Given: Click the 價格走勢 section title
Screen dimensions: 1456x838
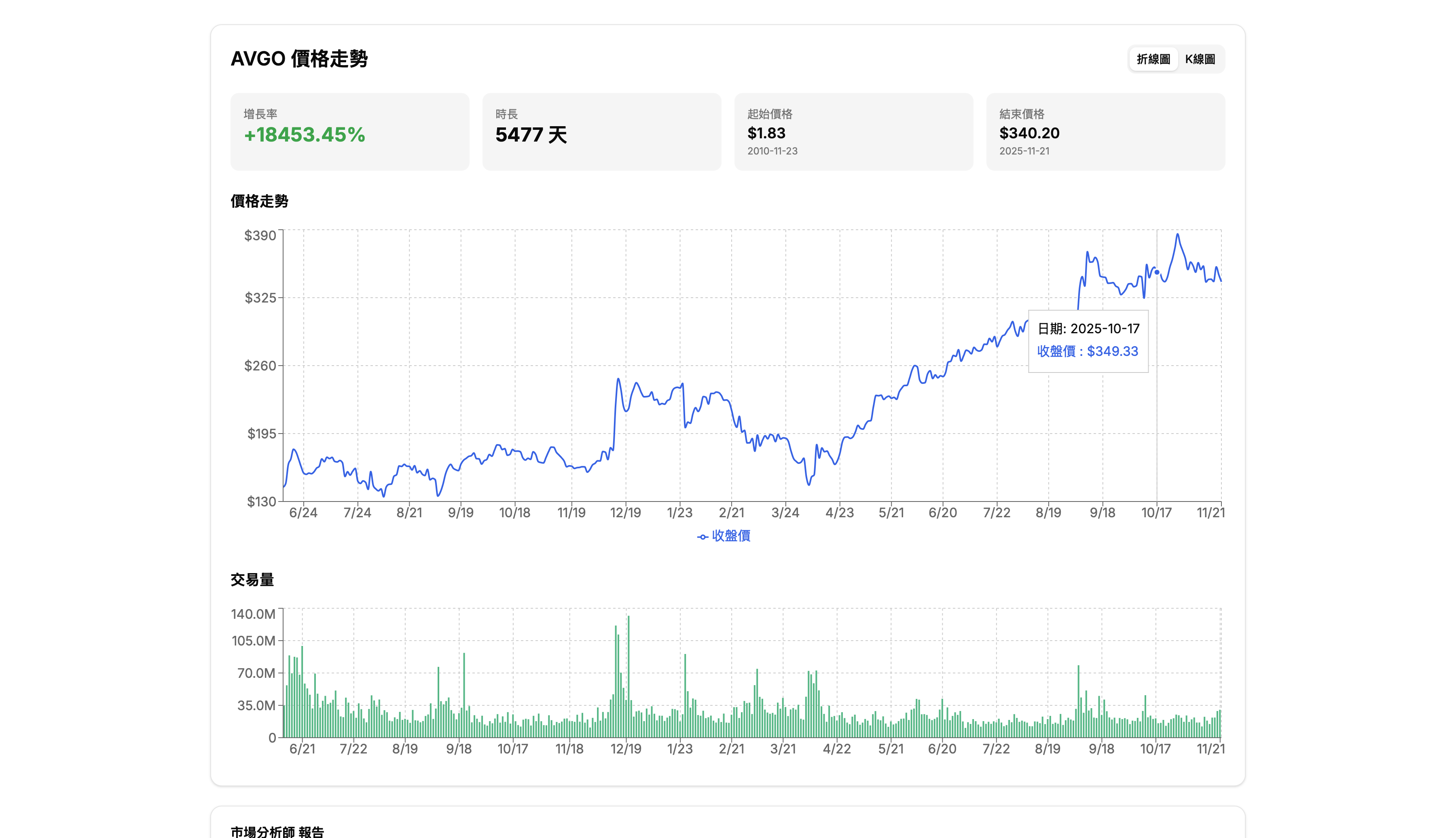Looking at the screenshot, I should (260, 201).
